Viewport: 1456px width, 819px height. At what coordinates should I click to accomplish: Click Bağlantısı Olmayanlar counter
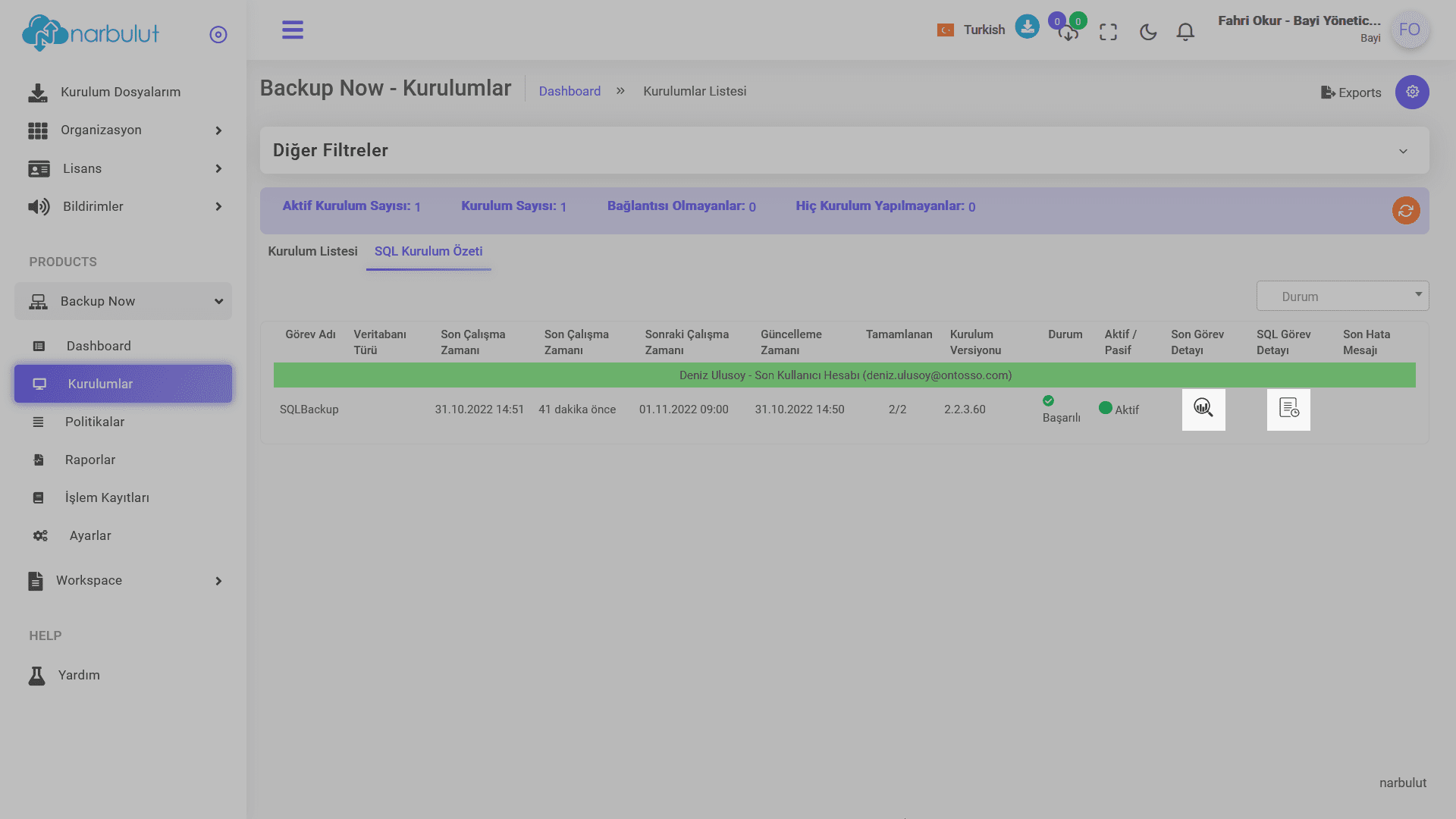point(681,206)
